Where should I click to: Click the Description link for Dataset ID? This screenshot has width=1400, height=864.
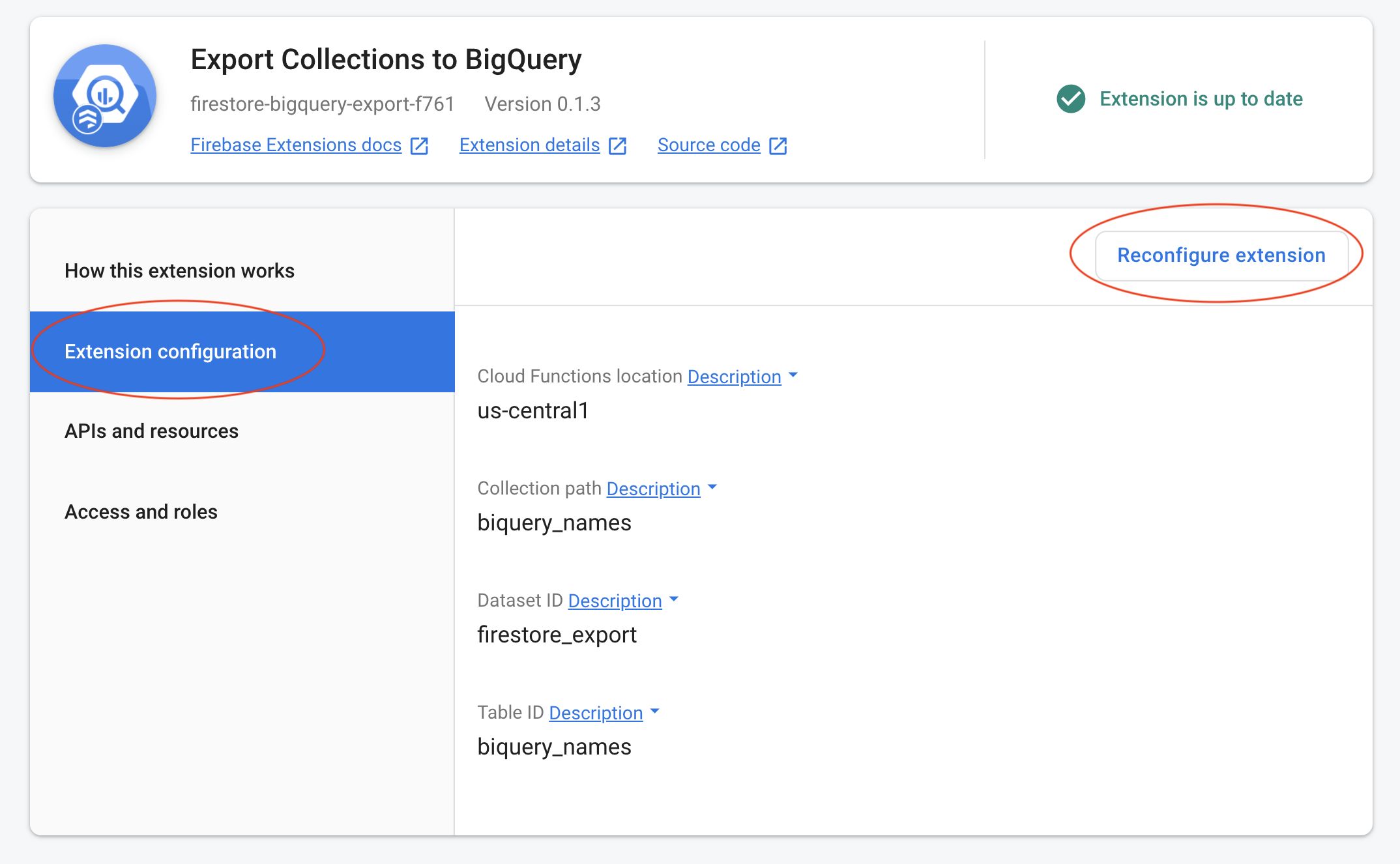615,601
